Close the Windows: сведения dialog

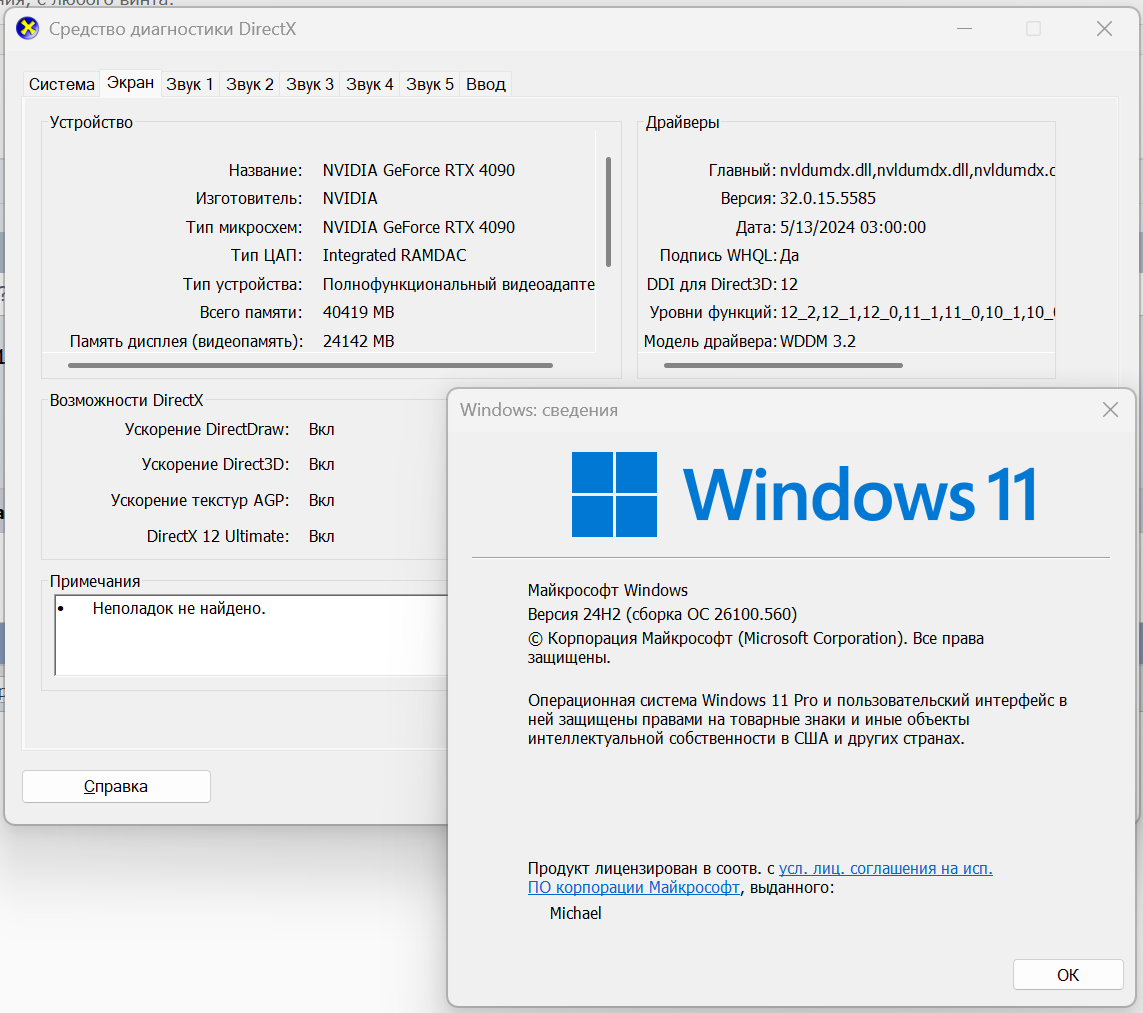[x=1110, y=410]
